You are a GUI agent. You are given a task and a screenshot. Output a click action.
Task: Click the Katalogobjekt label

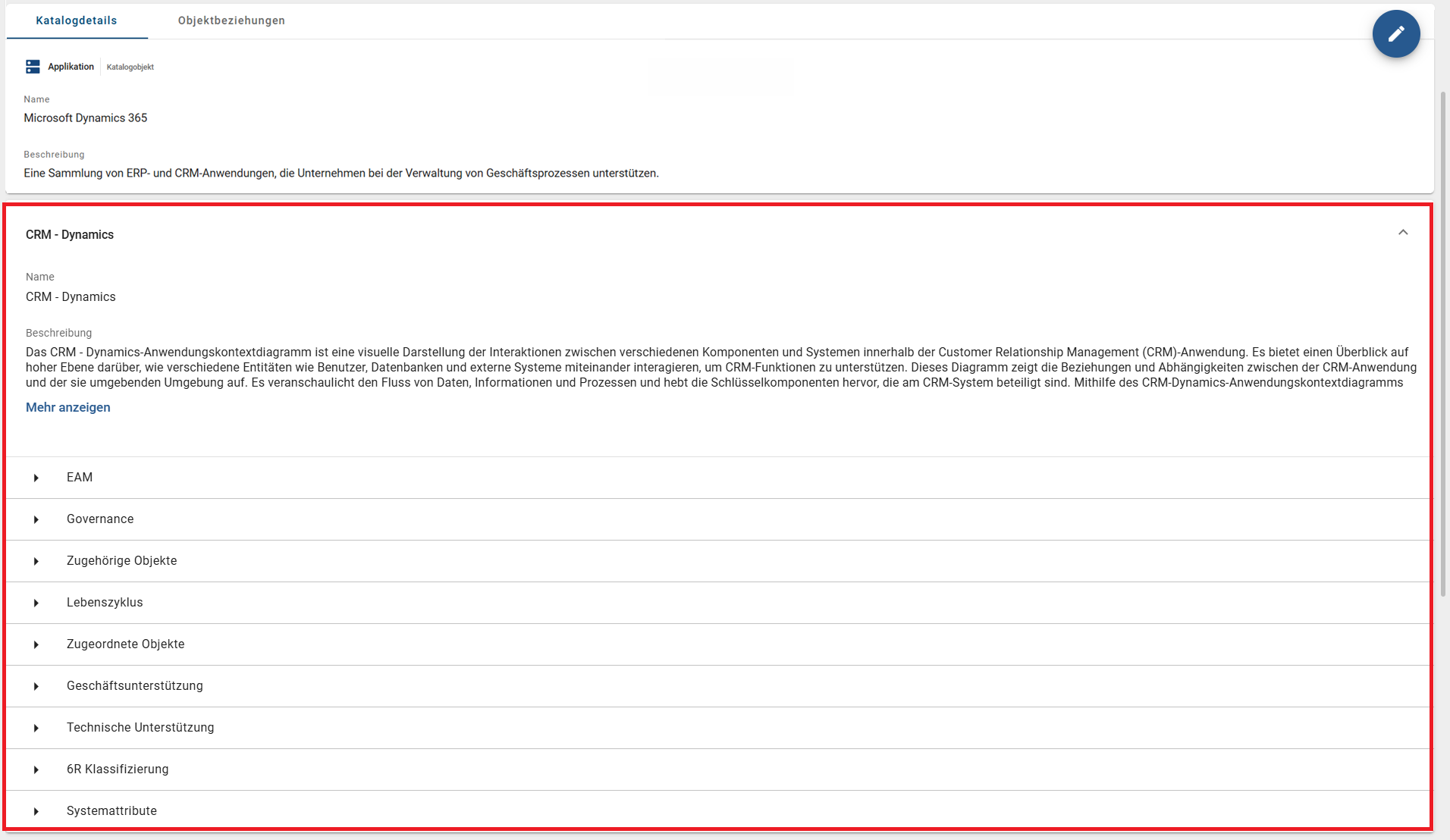coord(130,67)
